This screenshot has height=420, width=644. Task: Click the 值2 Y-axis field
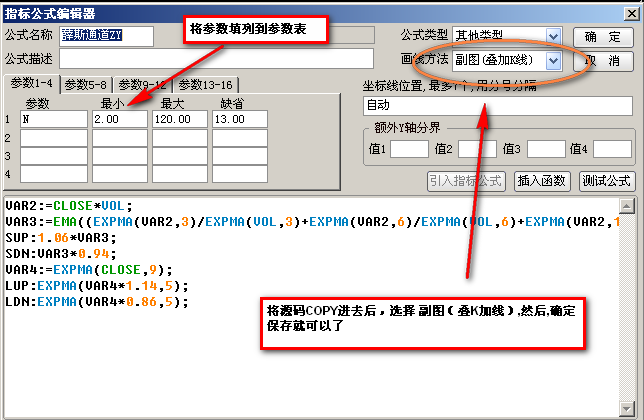477,149
